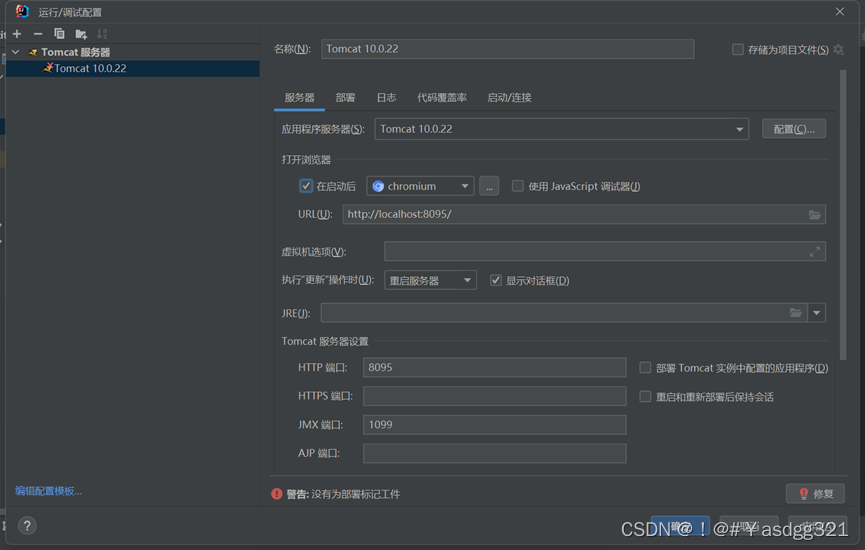Browse for JRE folder icon

tap(795, 313)
